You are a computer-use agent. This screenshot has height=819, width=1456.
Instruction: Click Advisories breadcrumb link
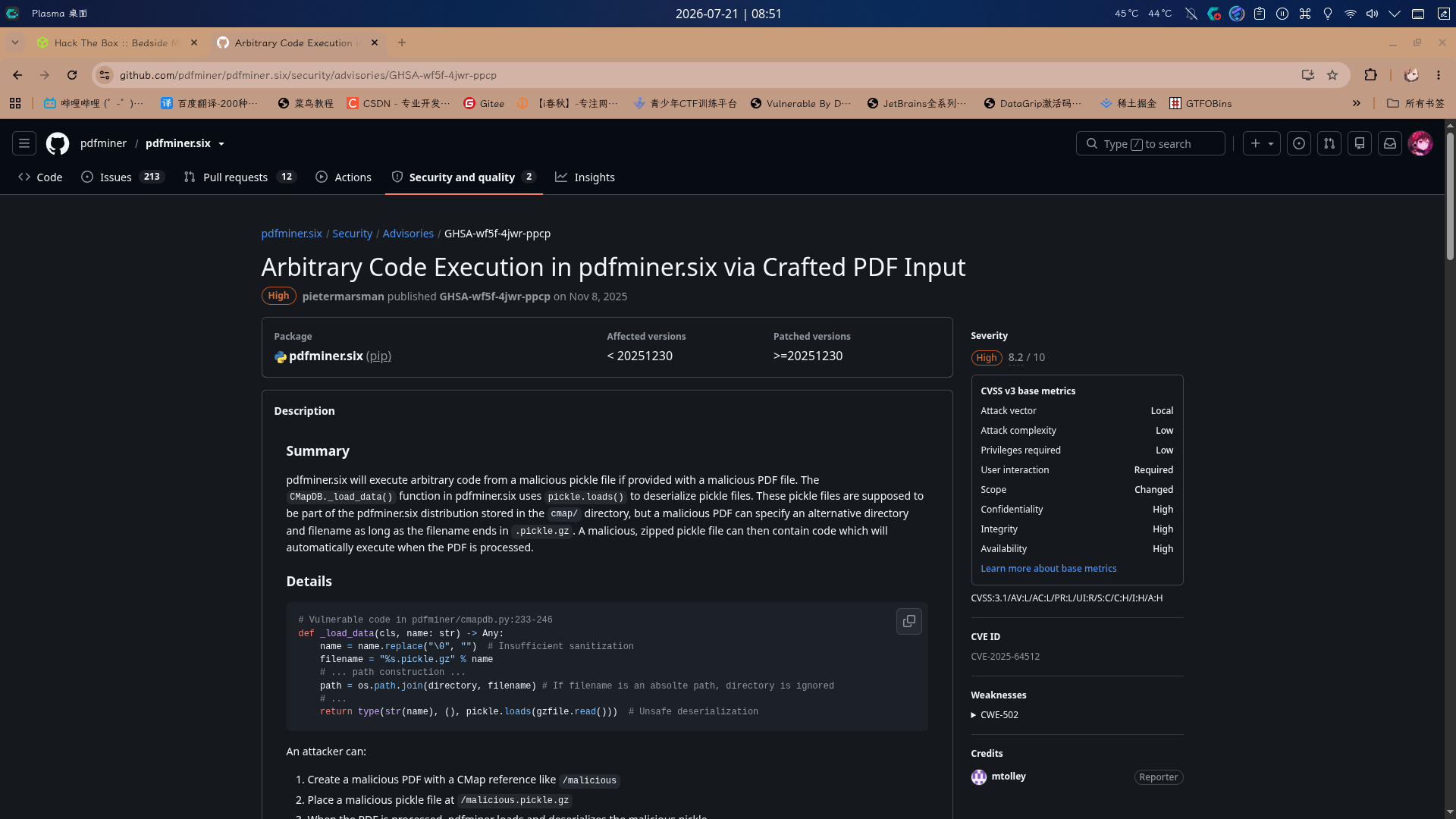408,234
